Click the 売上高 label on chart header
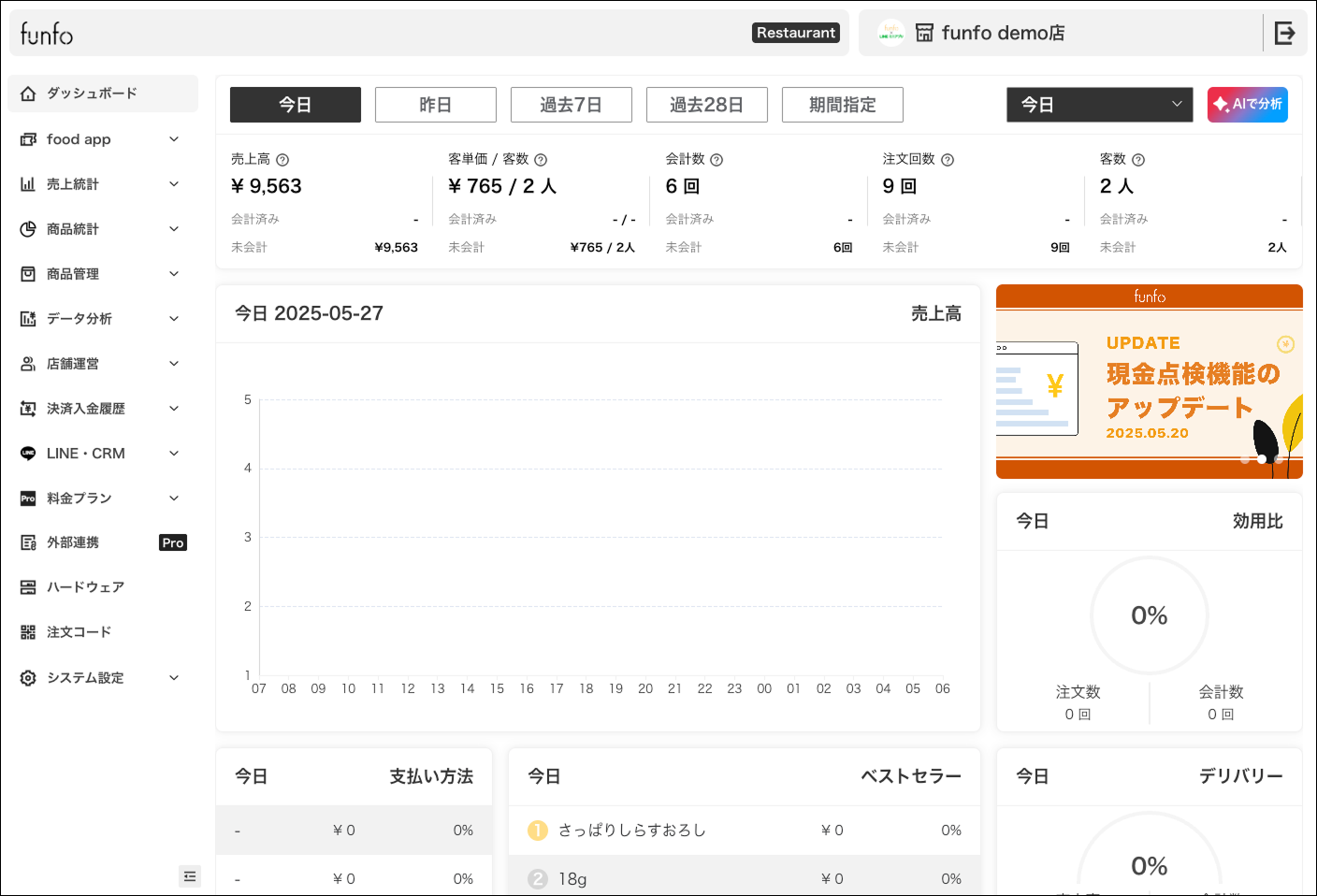The image size is (1317, 896). (936, 314)
